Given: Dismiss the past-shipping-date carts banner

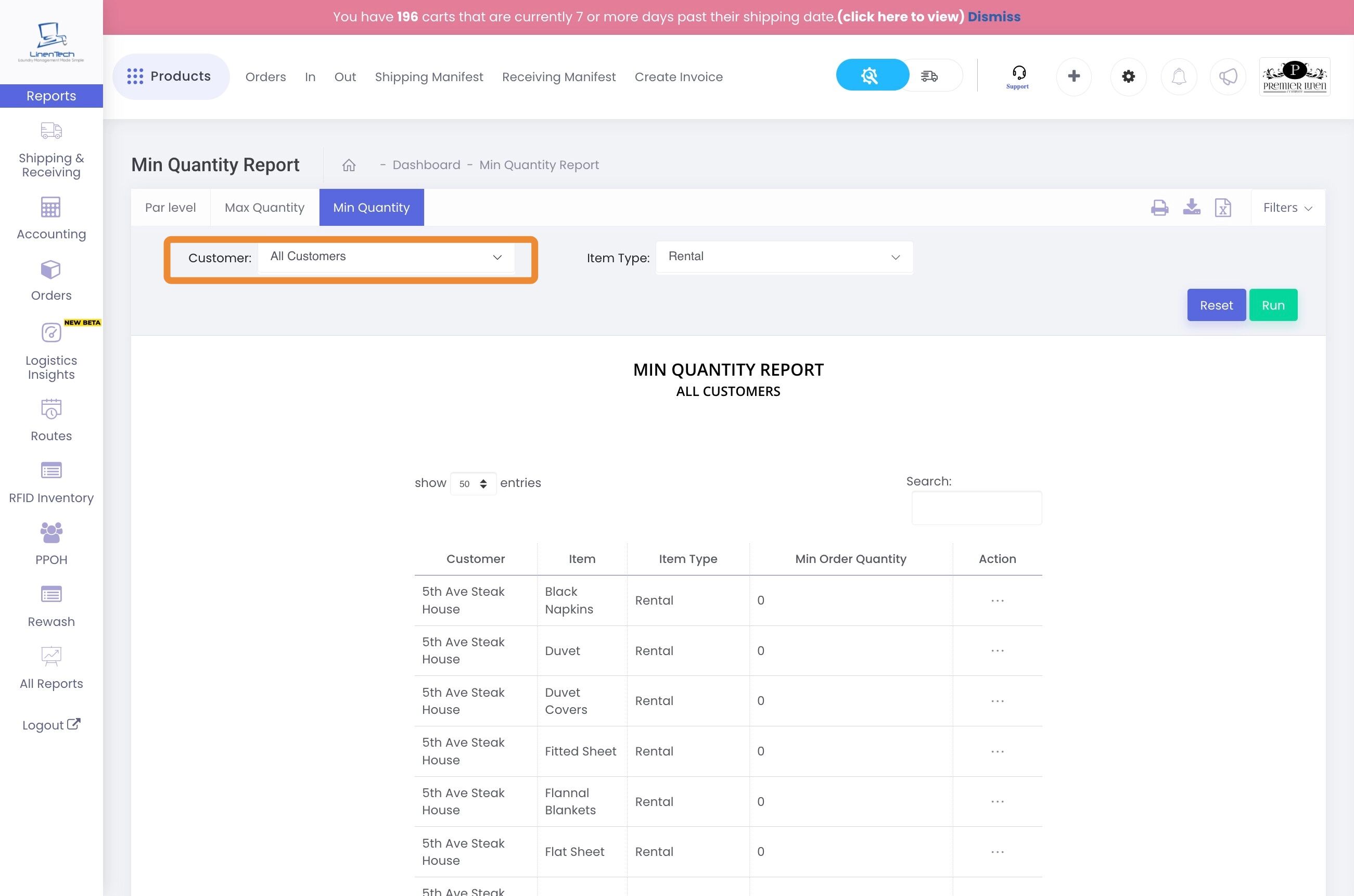Looking at the screenshot, I should pos(993,17).
